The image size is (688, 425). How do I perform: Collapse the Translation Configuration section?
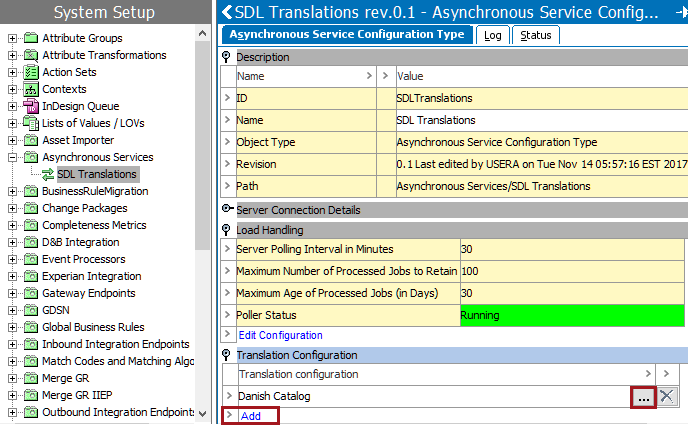(227, 355)
